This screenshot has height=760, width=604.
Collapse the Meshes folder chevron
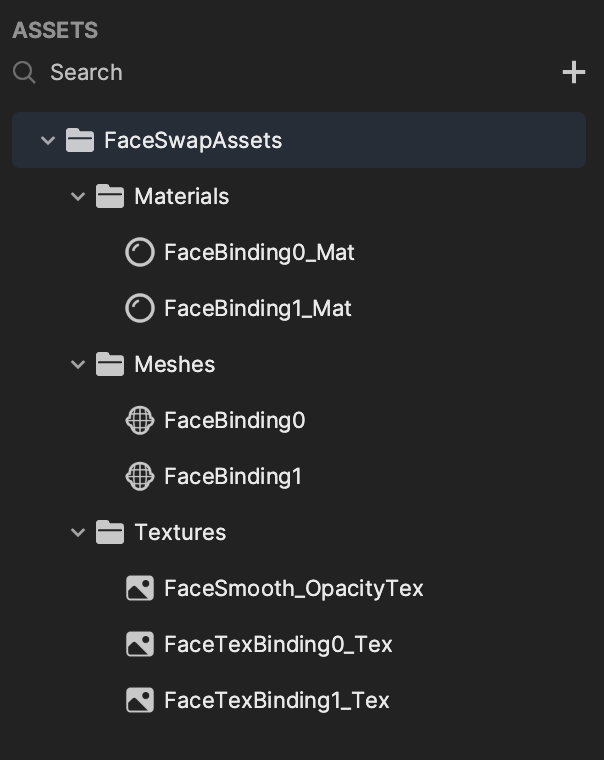(x=78, y=364)
